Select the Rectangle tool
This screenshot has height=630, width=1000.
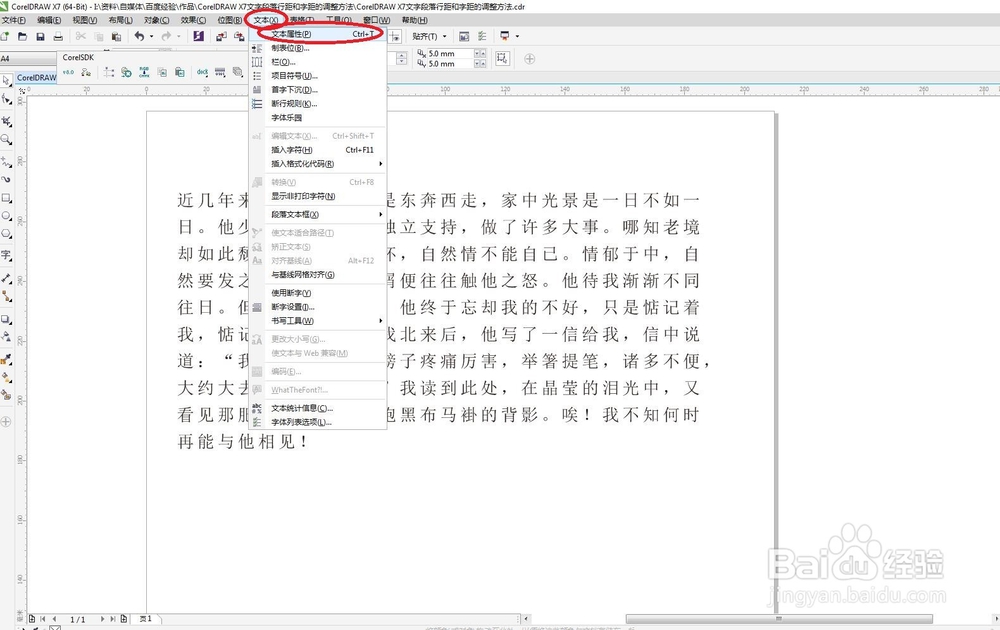tap(6, 198)
